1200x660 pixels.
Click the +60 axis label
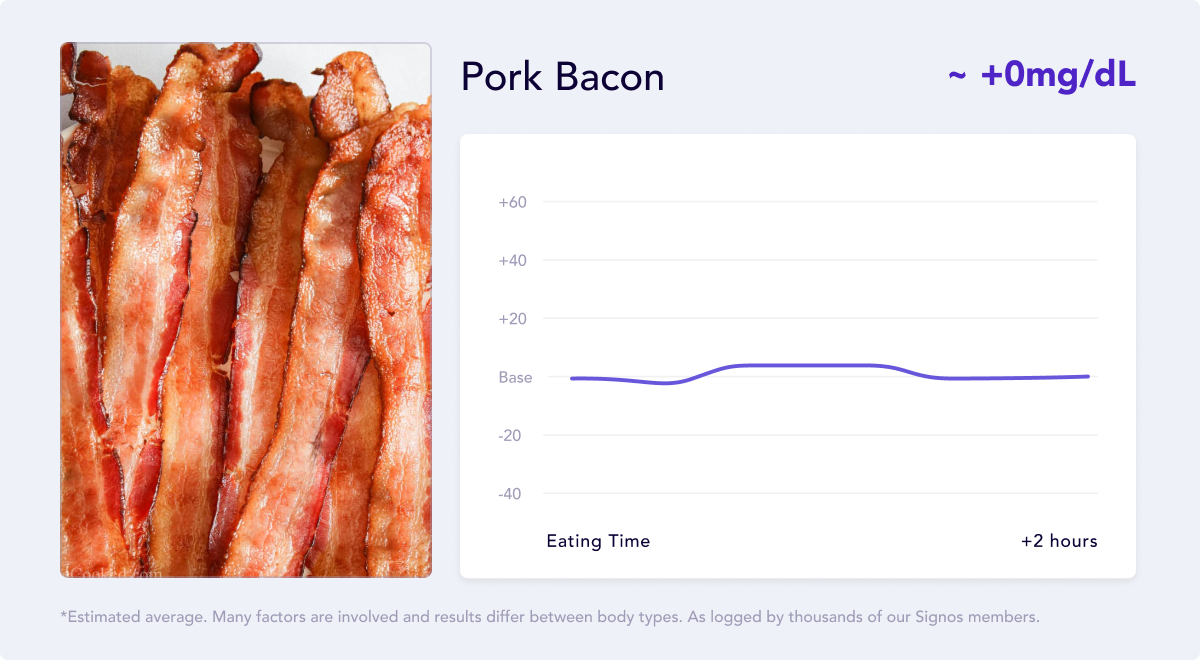pyautogui.click(x=513, y=202)
